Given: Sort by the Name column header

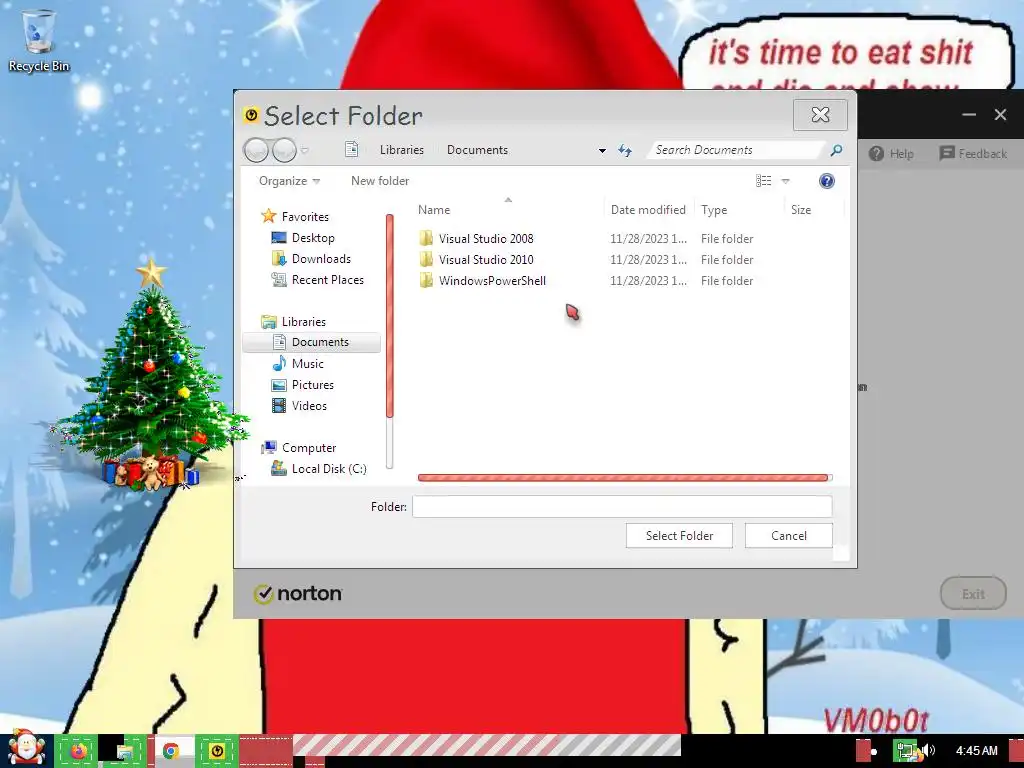Looking at the screenshot, I should point(508,210).
